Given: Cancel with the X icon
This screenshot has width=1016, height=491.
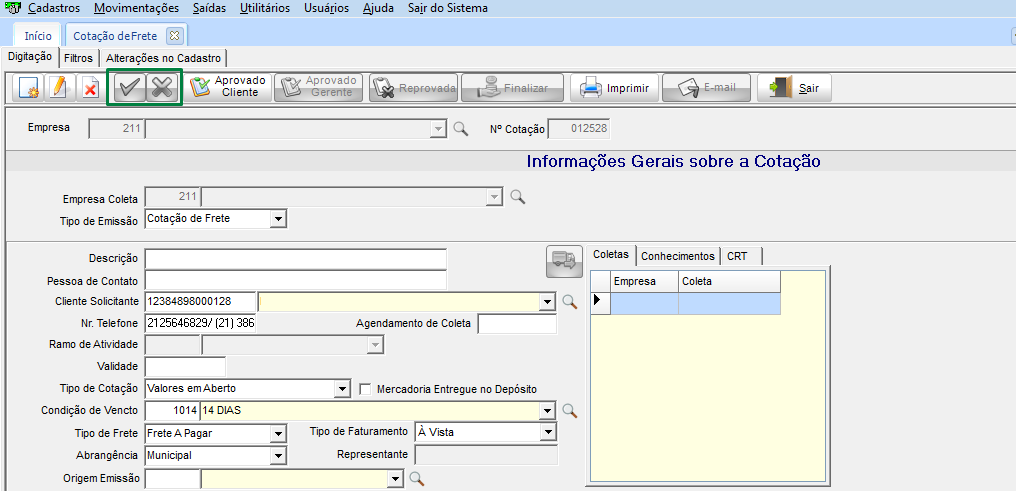Looking at the screenshot, I should [x=161, y=88].
